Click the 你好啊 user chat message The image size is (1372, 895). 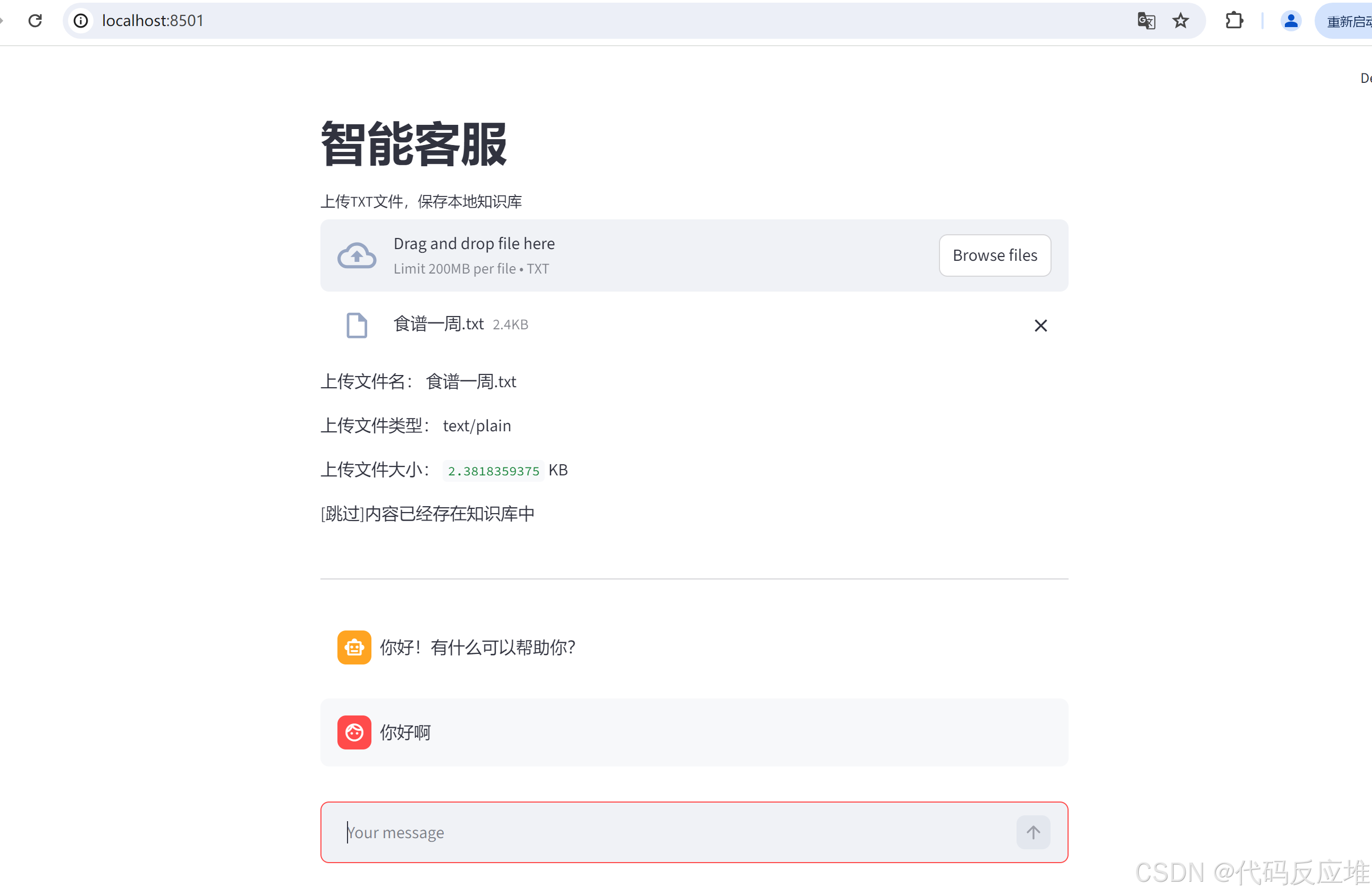pos(405,732)
